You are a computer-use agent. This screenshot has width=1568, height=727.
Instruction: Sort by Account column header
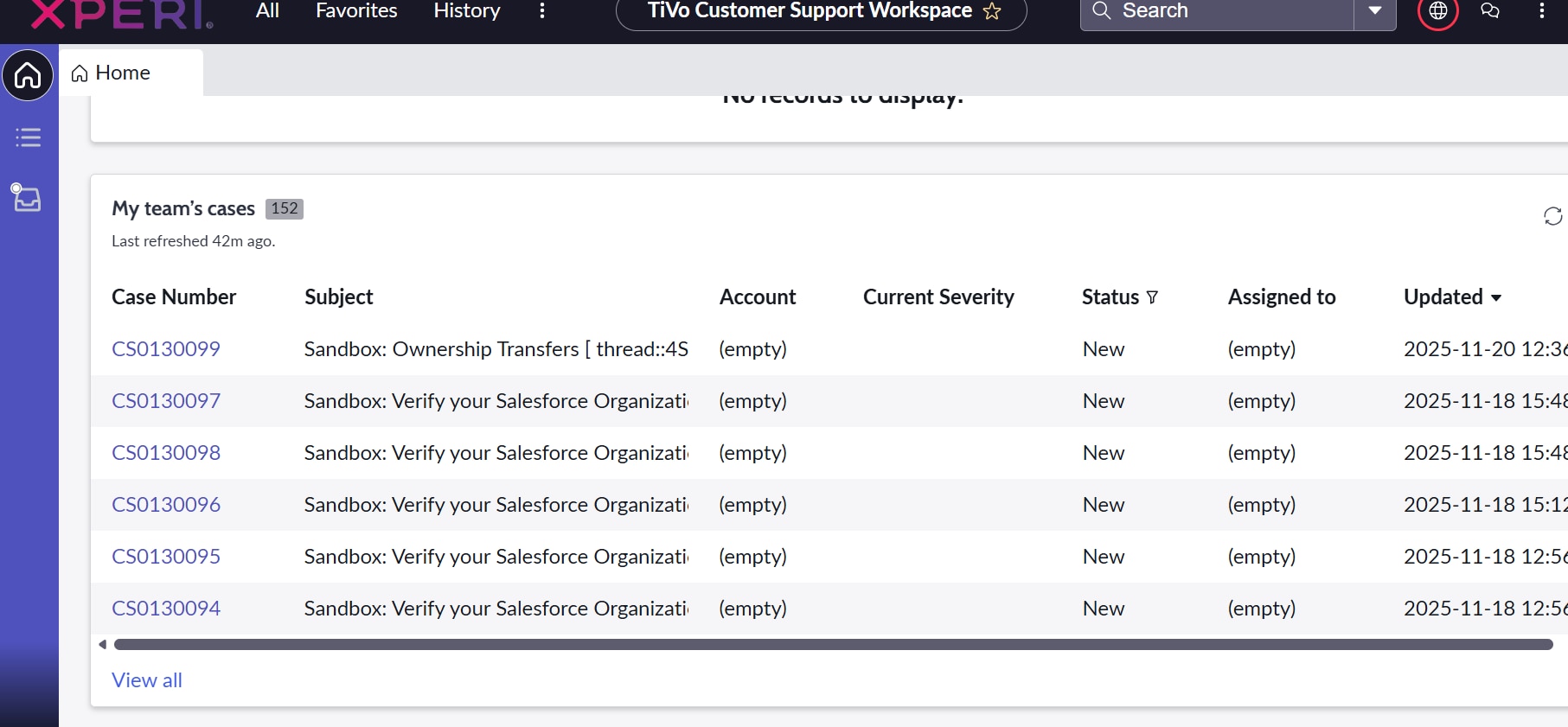(x=758, y=297)
